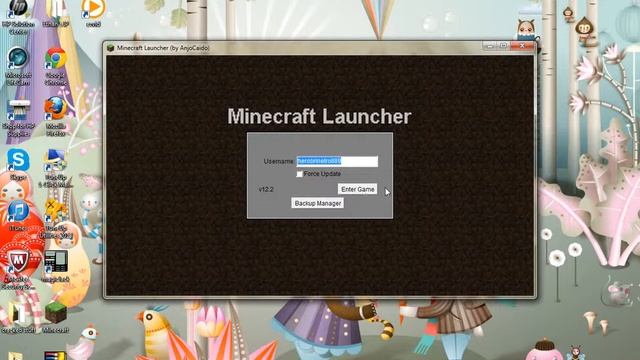Select the orange play-button desktop shortcut
The image size is (640, 360).
click(93, 13)
